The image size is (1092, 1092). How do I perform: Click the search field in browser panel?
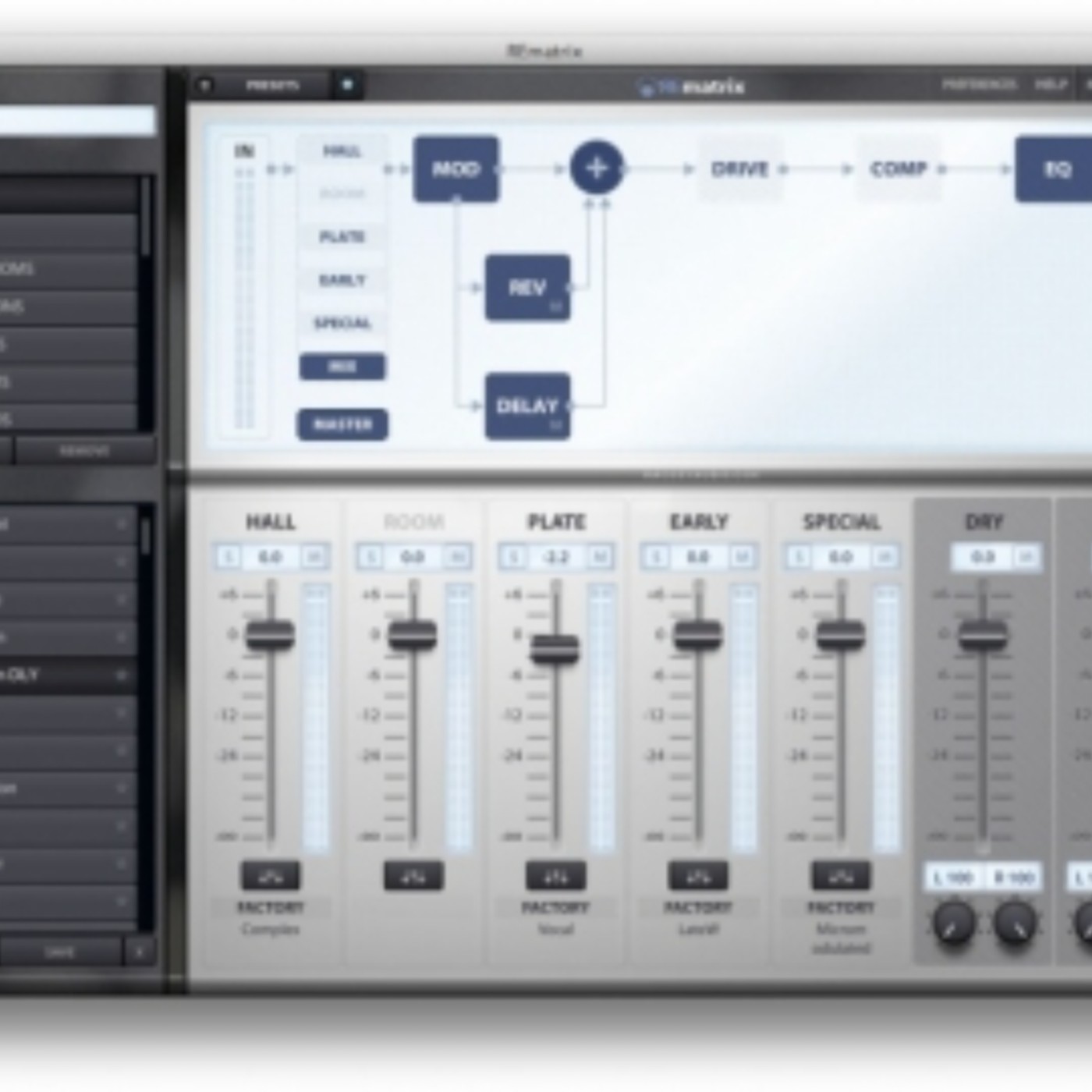pyautogui.click(x=76, y=121)
